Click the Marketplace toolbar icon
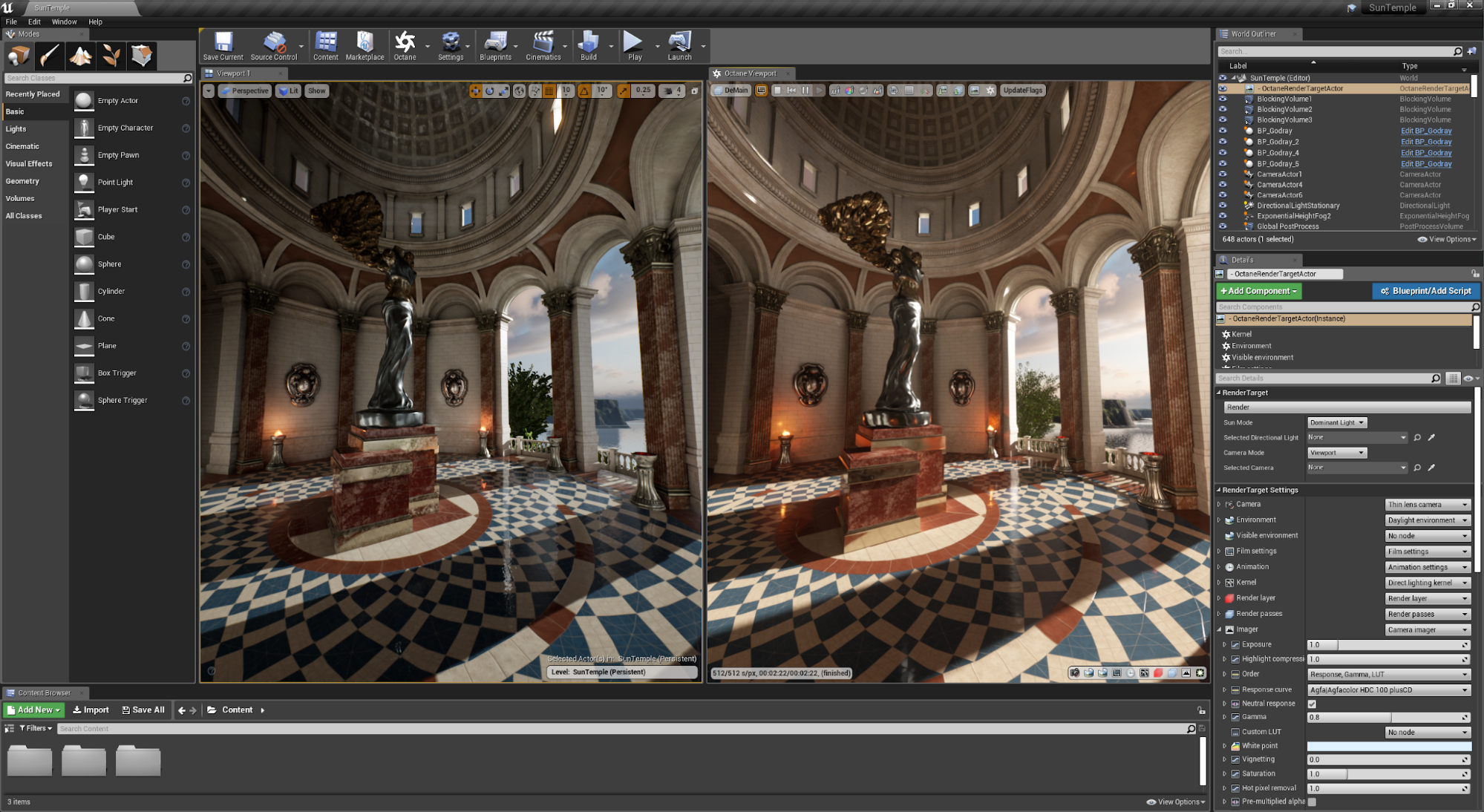1484x812 pixels. pyautogui.click(x=365, y=47)
